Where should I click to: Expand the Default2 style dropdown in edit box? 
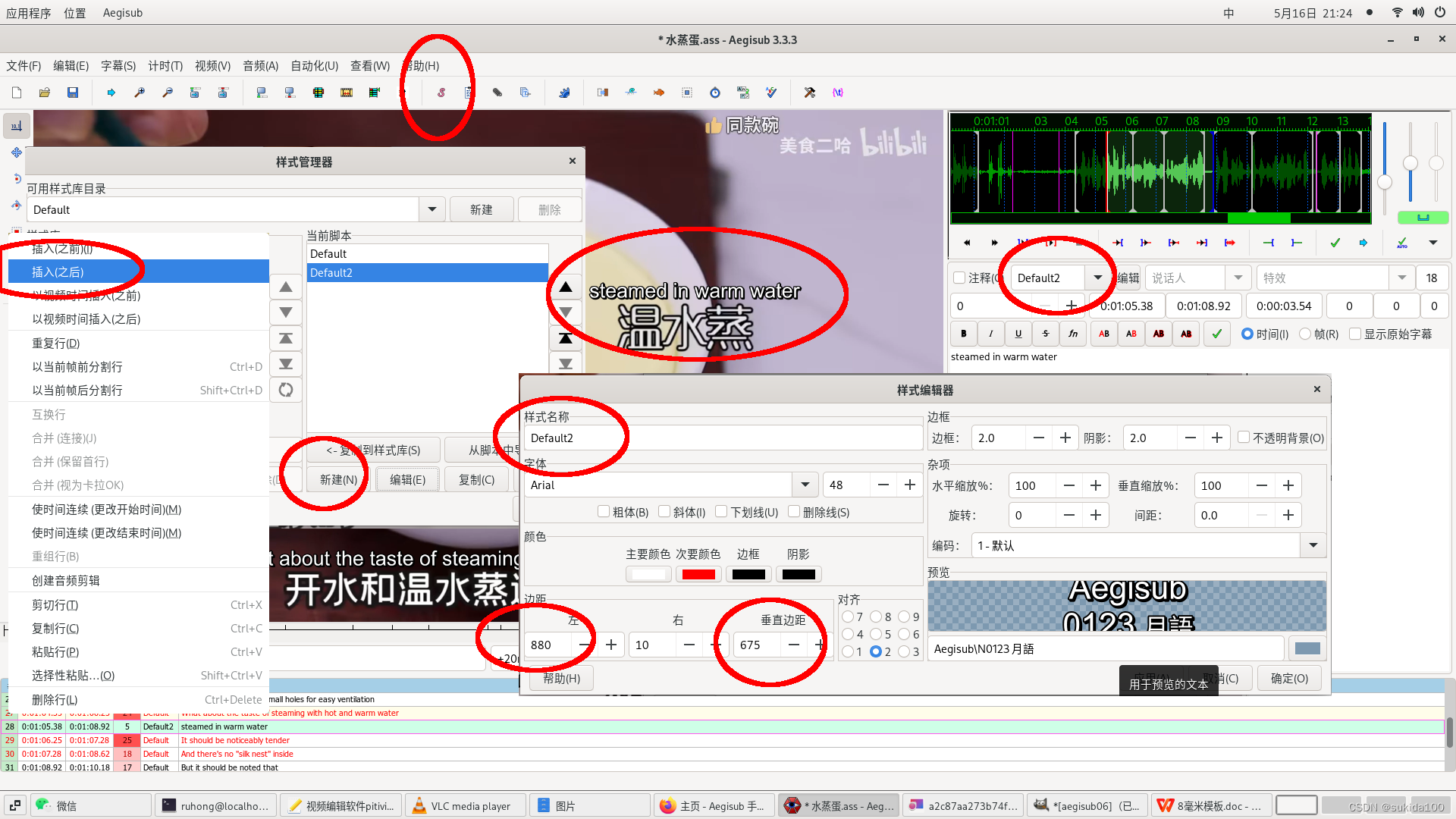tap(1097, 278)
